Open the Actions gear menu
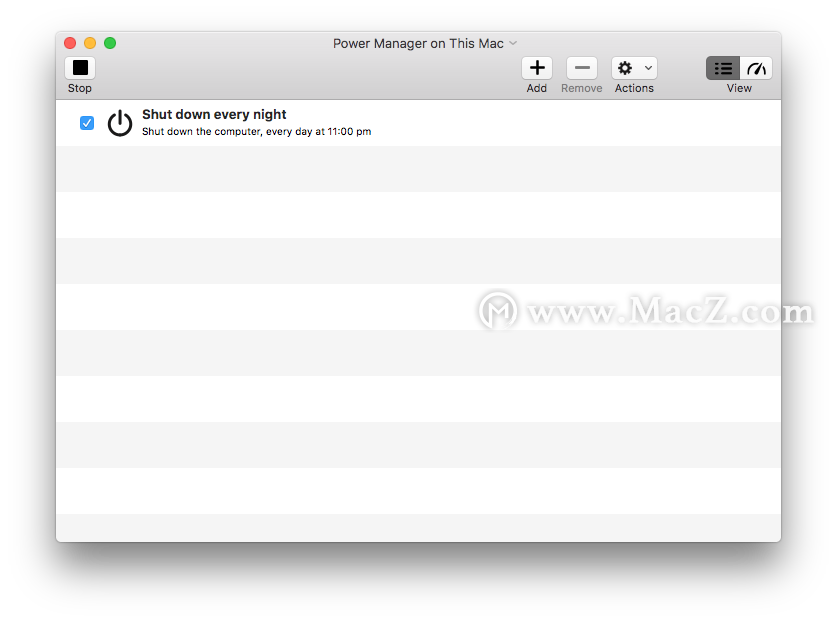Viewport: 837px width, 622px height. [634, 68]
